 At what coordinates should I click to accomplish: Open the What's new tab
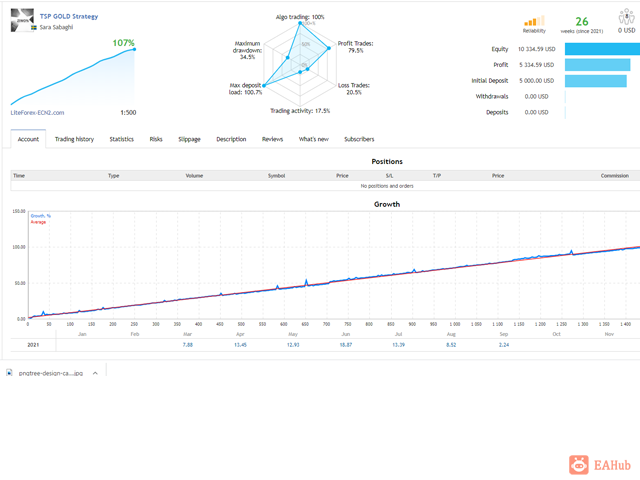click(313, 139)
